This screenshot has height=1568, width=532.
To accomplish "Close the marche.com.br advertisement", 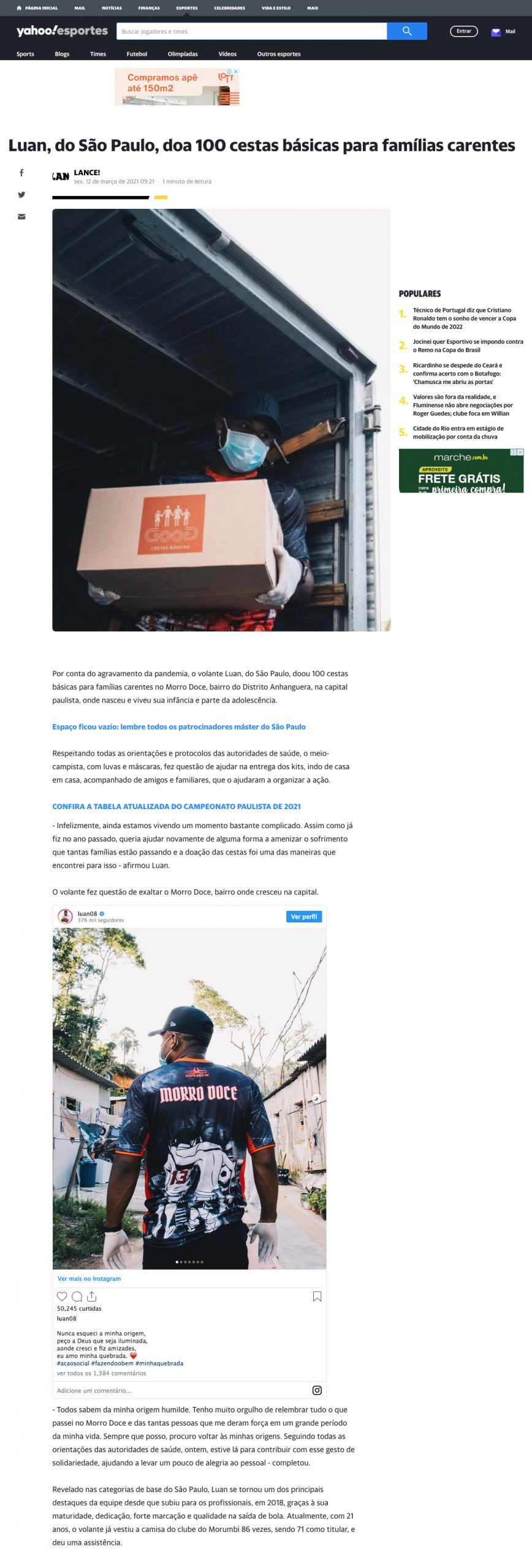I will click(520, 452).
